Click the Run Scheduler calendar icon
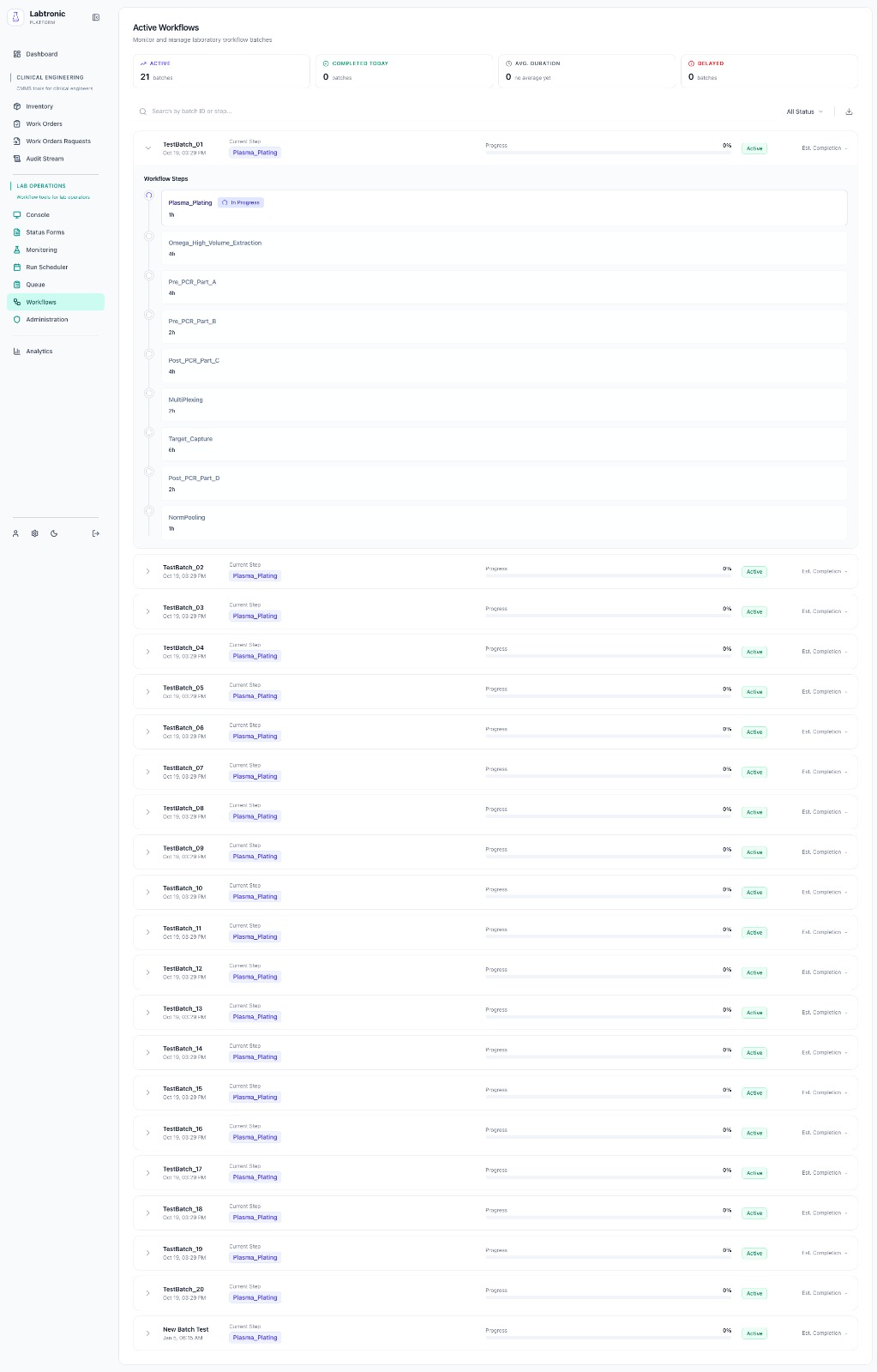Image resolution: width=877 pixels, height=1372 pixels. [x=17, y=268]
